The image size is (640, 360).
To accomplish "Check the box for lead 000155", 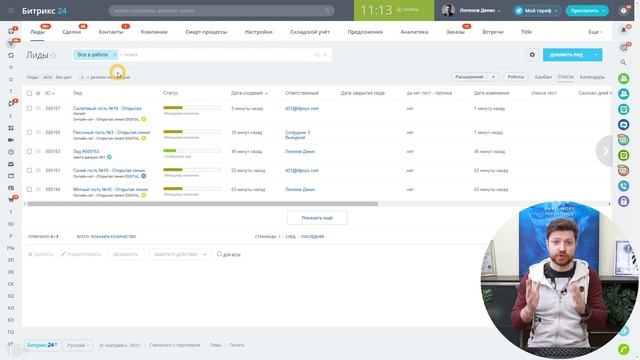I will click(29, 133).
